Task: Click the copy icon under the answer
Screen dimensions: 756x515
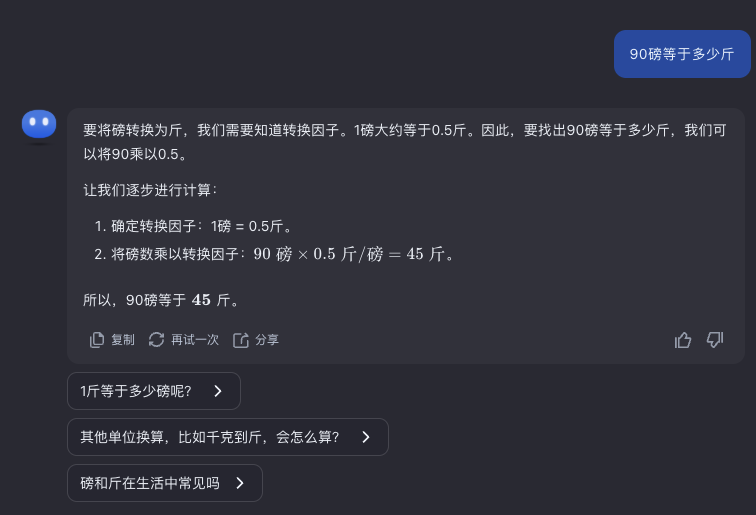Action: (97, 340)
